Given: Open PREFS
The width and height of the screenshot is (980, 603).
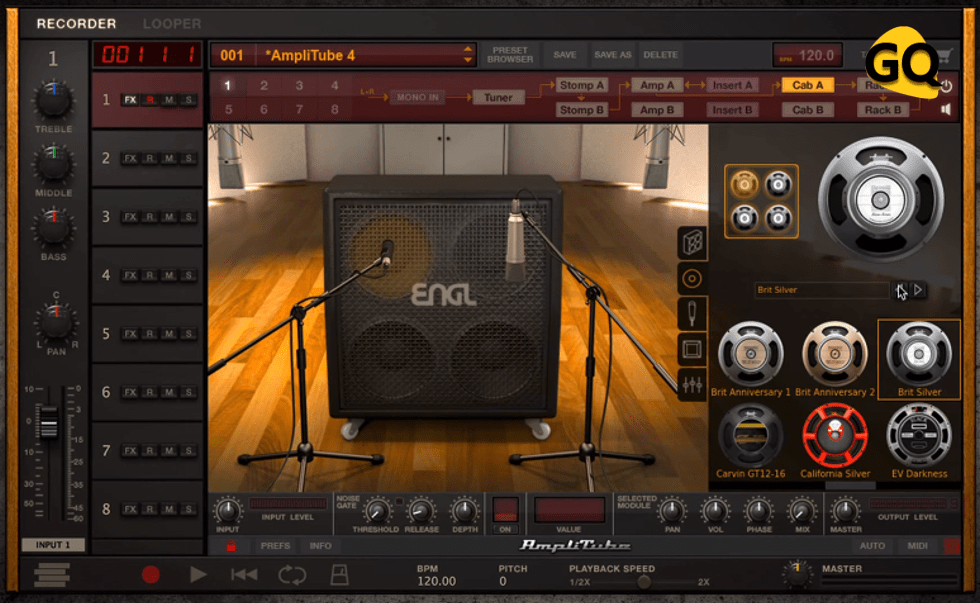Looking at the screenshot, I should click(x=275, y=546).
